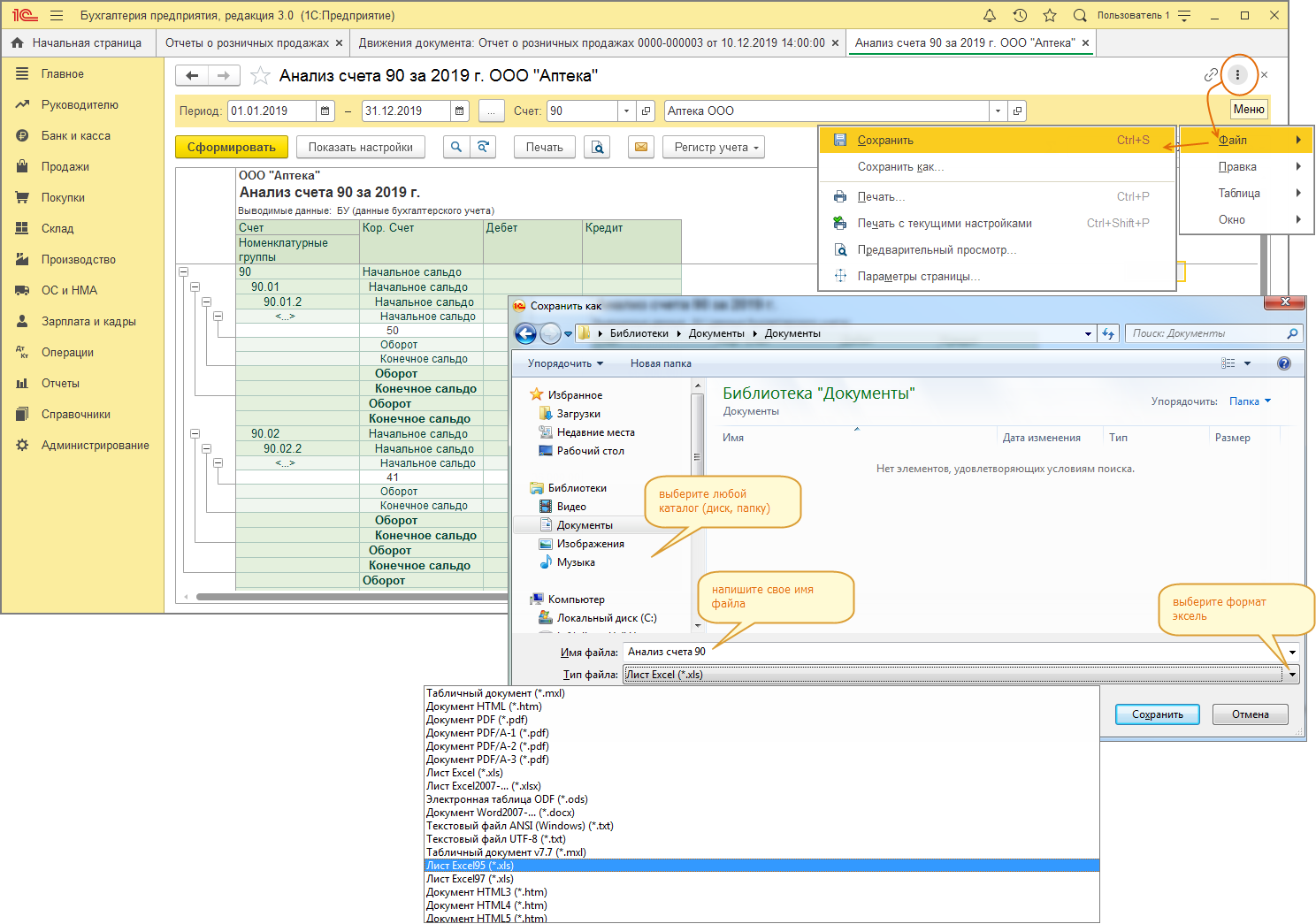Open user settings icon beside Пользователь 1
This screenshot has width=1316, height=924.
point(1184,15)
